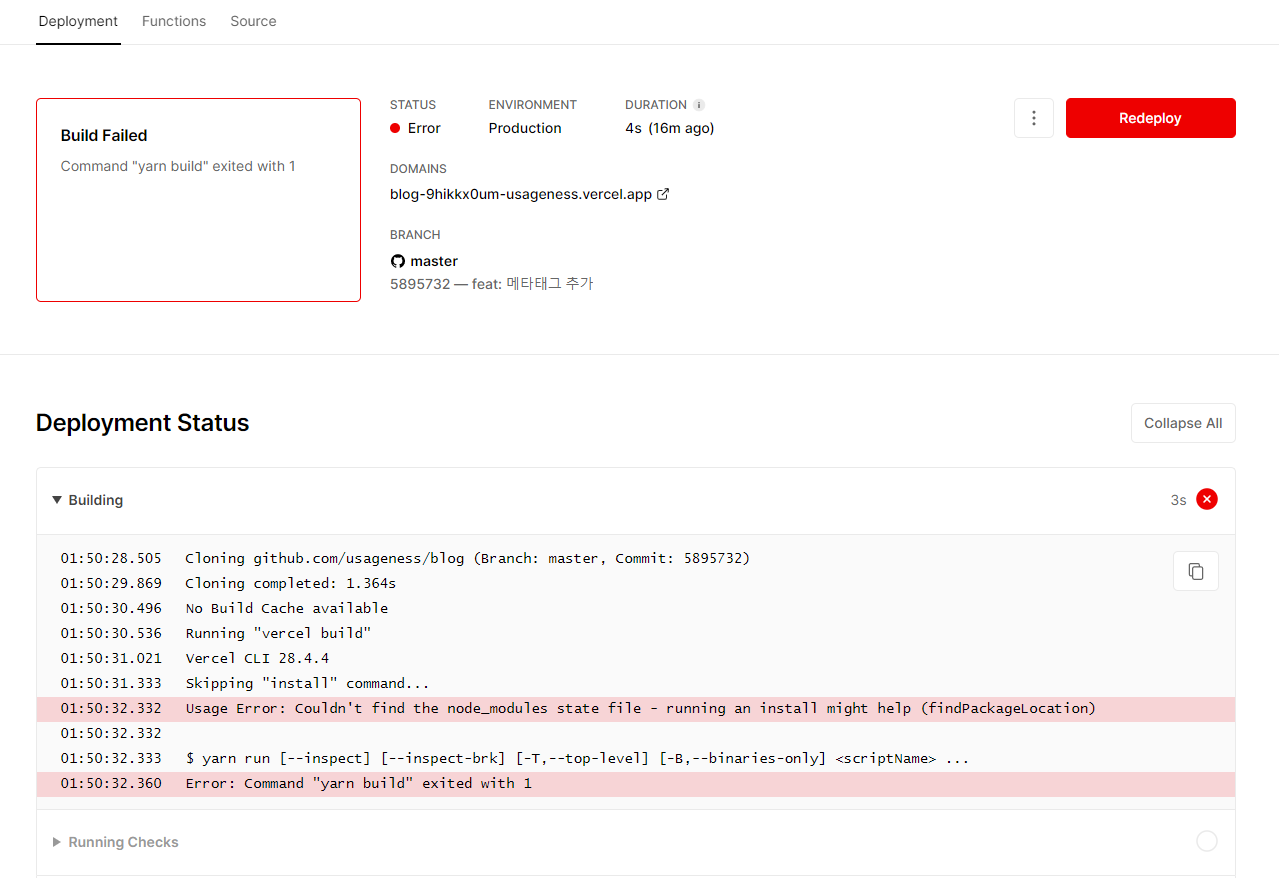Click the timestamp 01:50:28.505
The width and height of the screenshot is (1279, 878).
111,558
